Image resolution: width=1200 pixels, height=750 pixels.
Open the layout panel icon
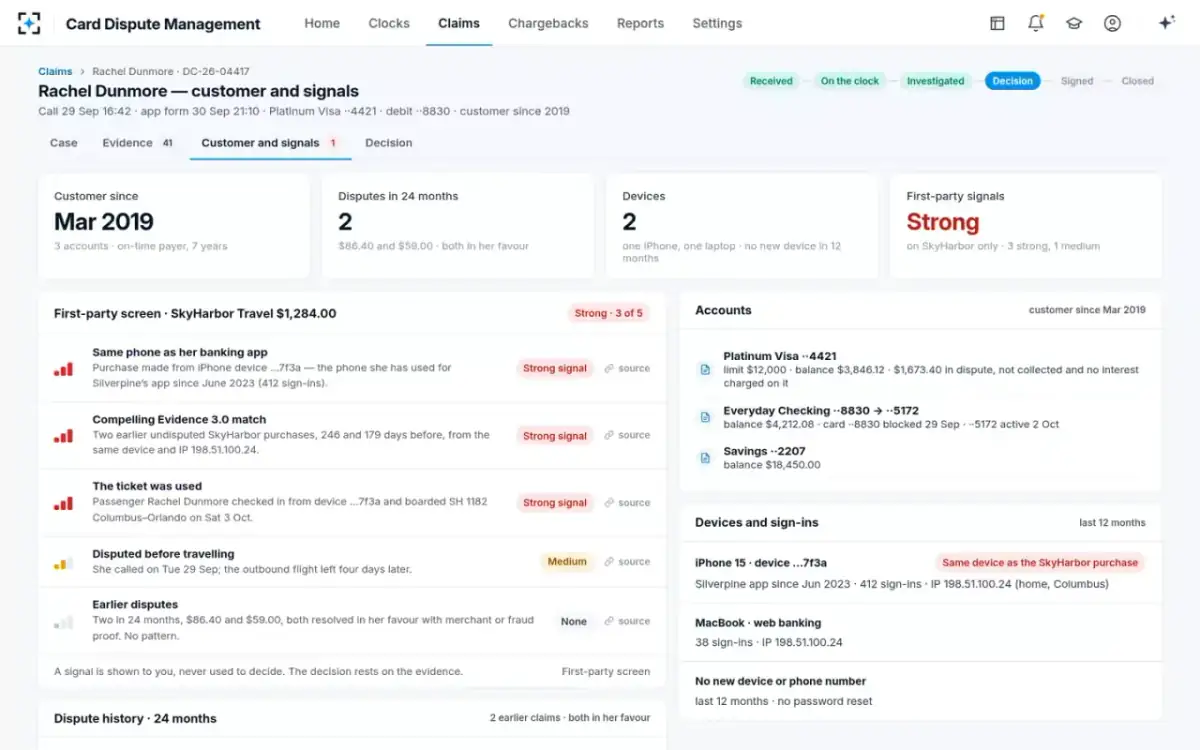[997, 23]
